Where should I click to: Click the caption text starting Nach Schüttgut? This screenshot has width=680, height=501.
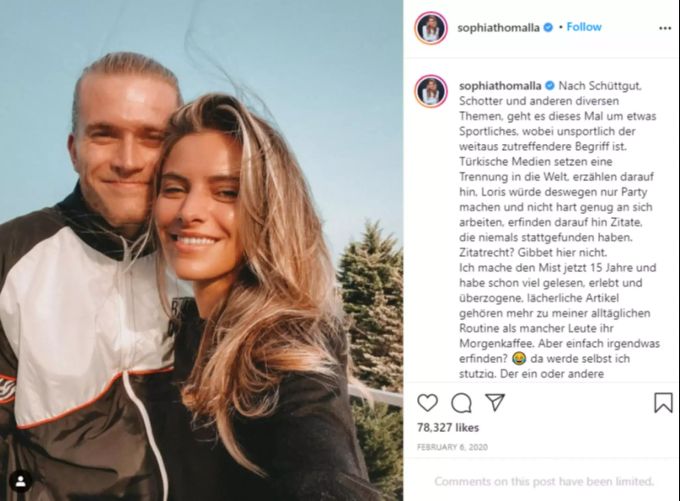coord(559,229)
